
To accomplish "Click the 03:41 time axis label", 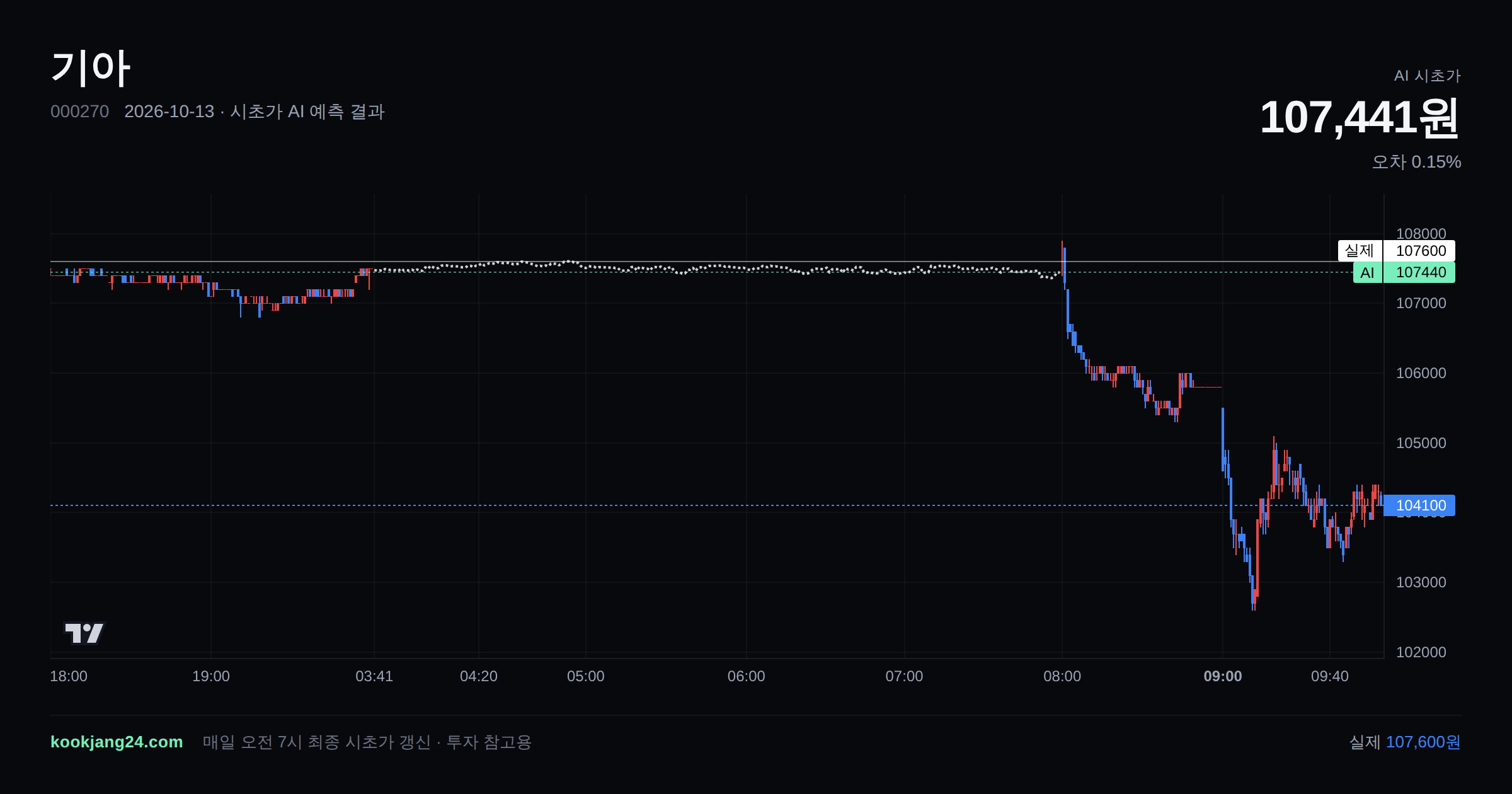I will point(374,676).
